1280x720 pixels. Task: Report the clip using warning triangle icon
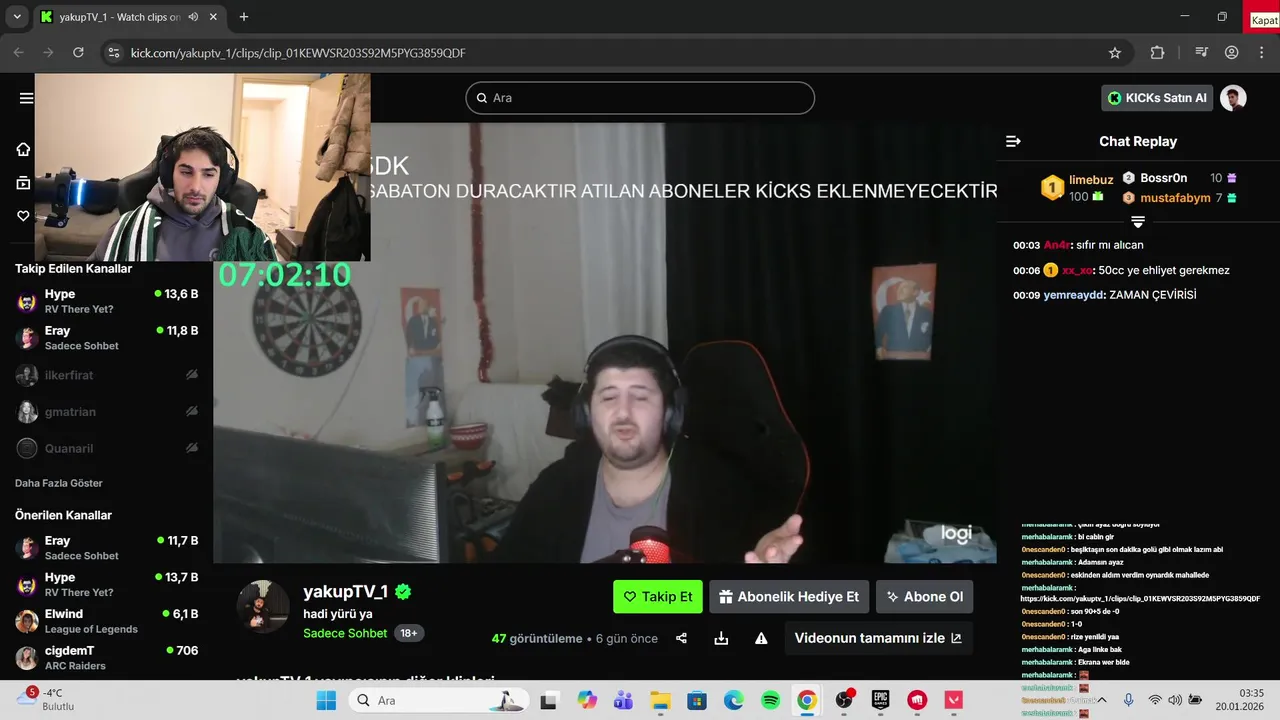pyautogui.click(x=761, y=638)
